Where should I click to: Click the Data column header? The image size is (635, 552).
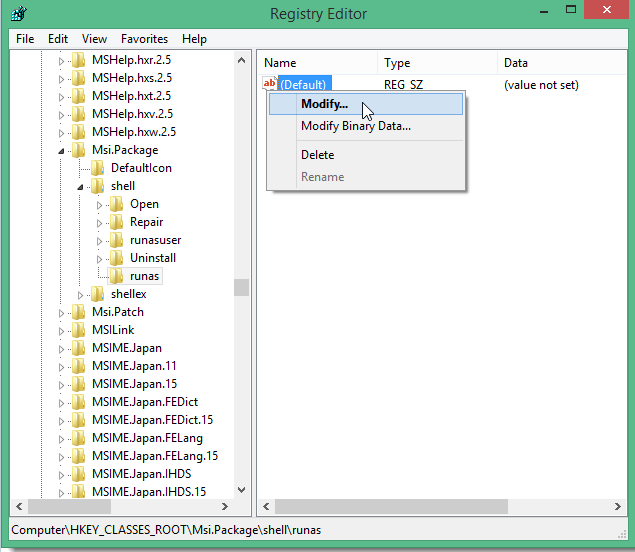[515, 63]
